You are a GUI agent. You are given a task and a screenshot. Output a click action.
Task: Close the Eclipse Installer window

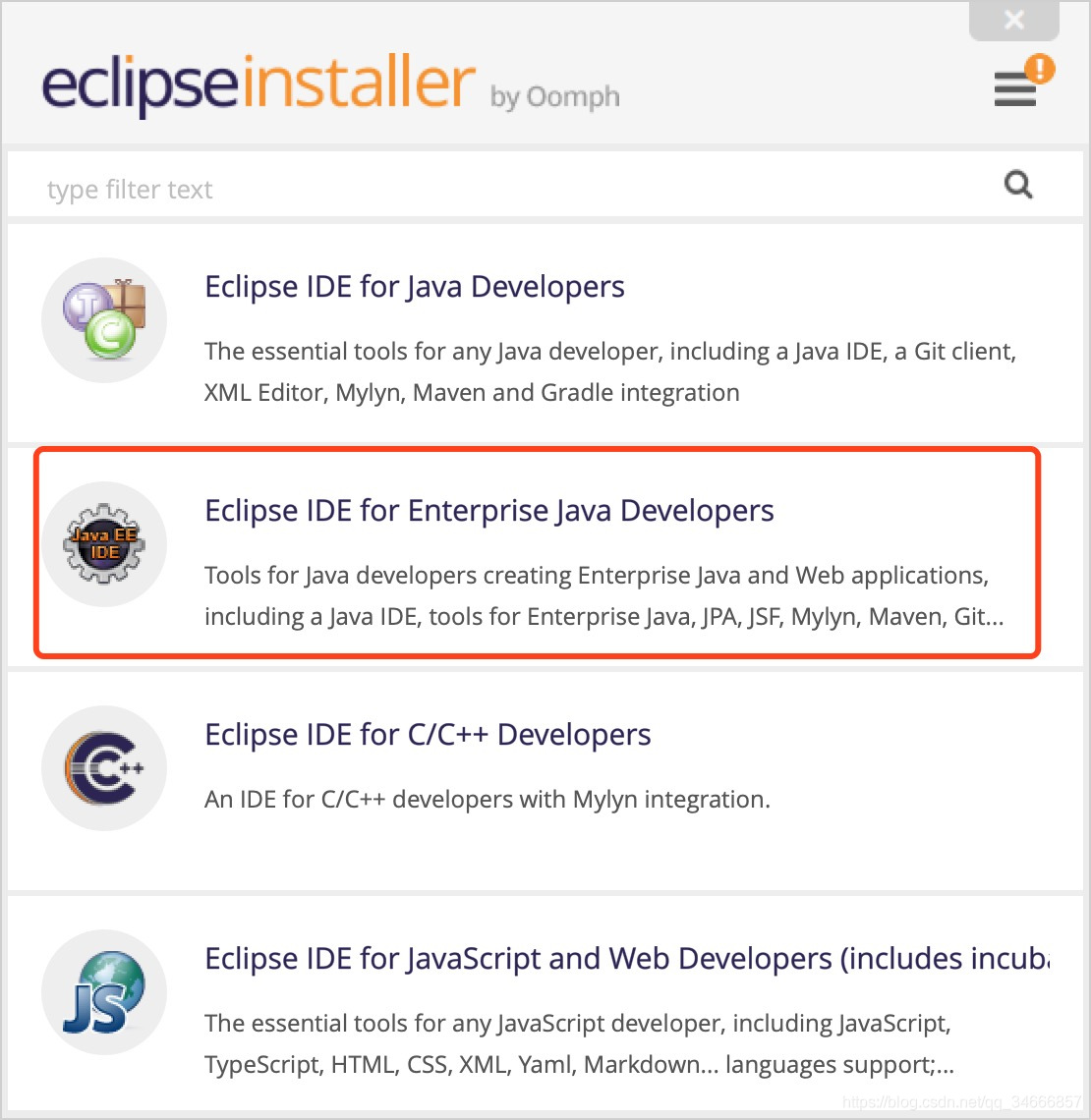tap(1013, 20)
